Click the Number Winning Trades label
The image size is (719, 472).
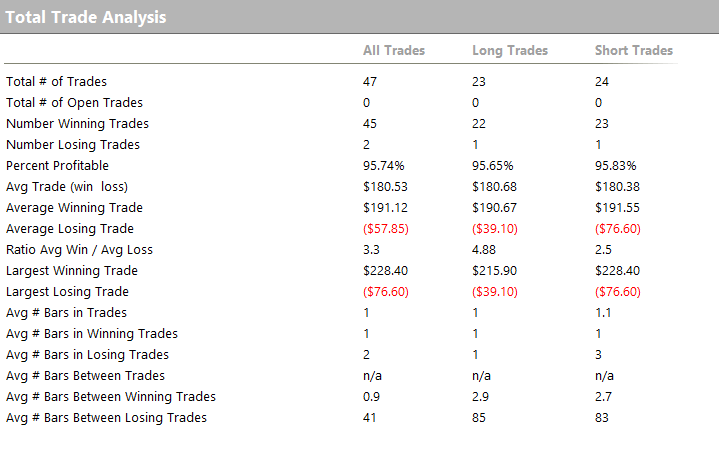[x=77, y=124]
